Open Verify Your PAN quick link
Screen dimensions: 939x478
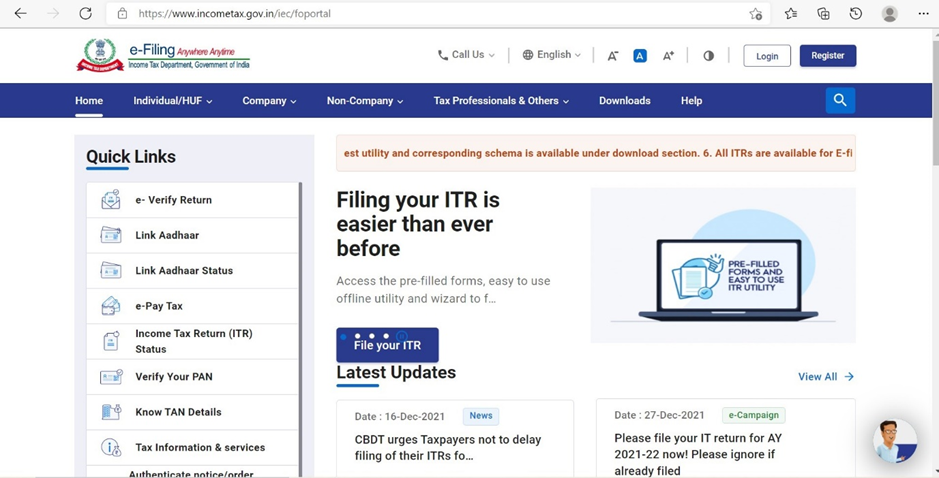[192, 377]
